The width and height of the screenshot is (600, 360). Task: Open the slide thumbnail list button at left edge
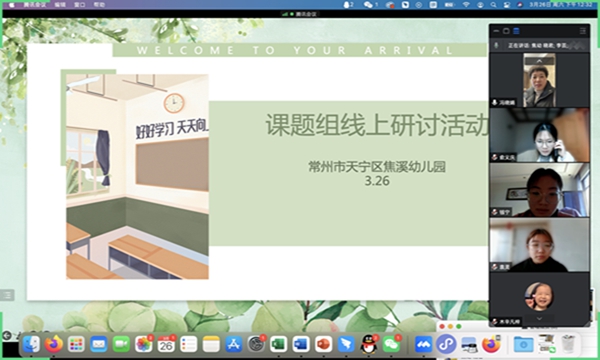(7, 295)
